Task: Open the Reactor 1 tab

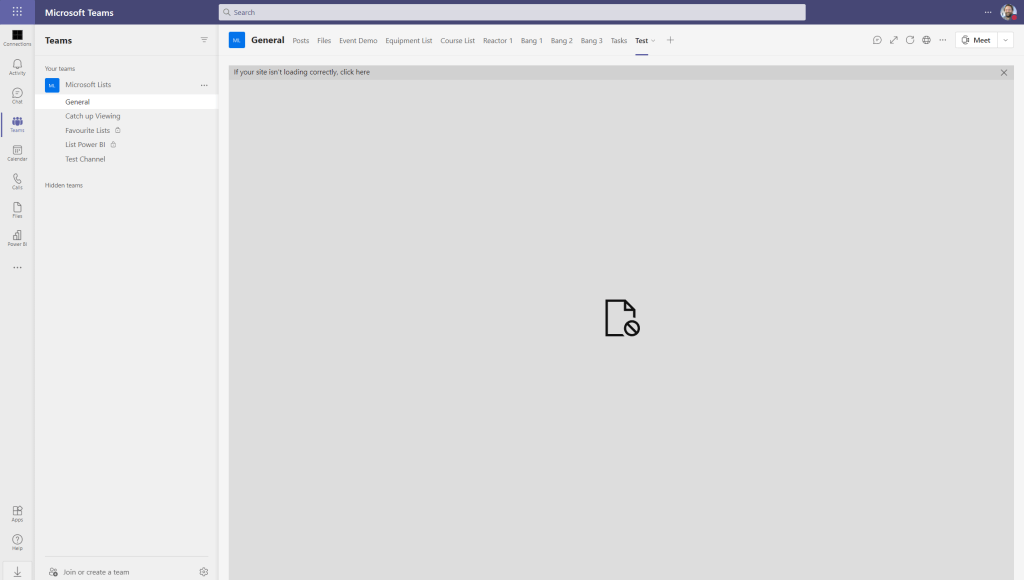Action: [x=498, y=40]
